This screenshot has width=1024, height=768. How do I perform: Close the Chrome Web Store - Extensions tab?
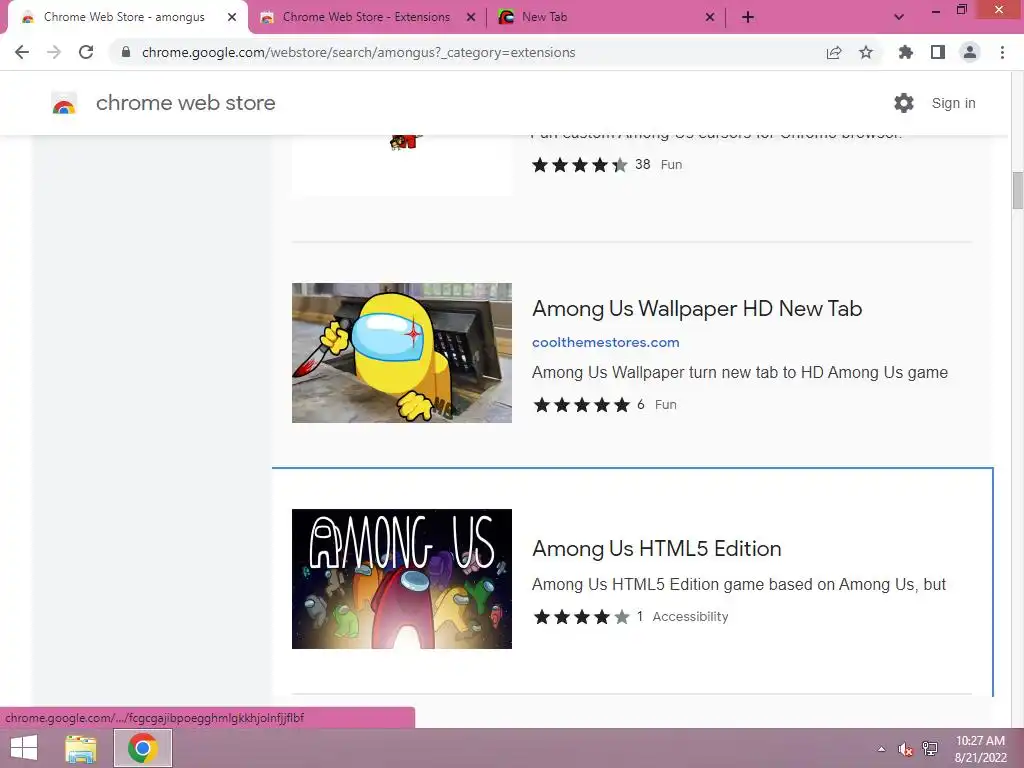471,17
